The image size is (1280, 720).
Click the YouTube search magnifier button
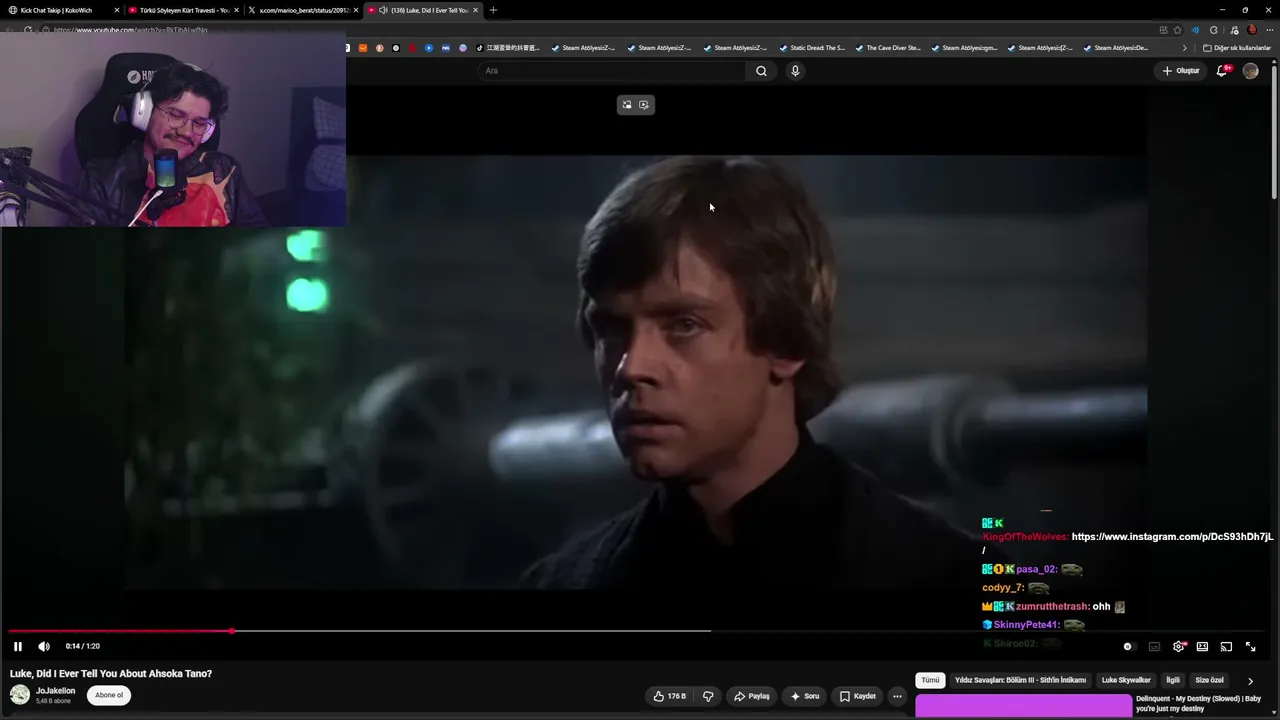coord(761,71)
